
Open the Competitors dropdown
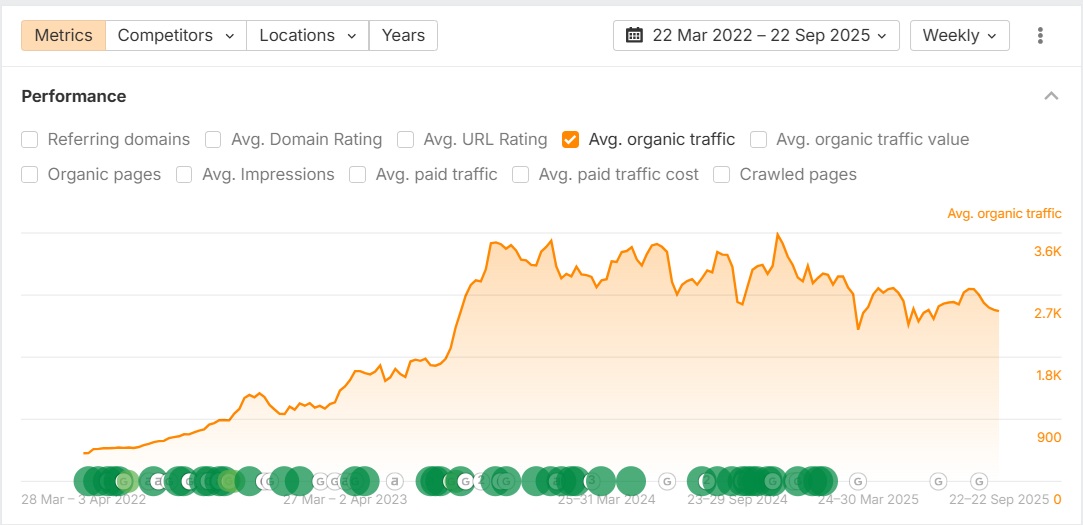[x=176, y=36]
